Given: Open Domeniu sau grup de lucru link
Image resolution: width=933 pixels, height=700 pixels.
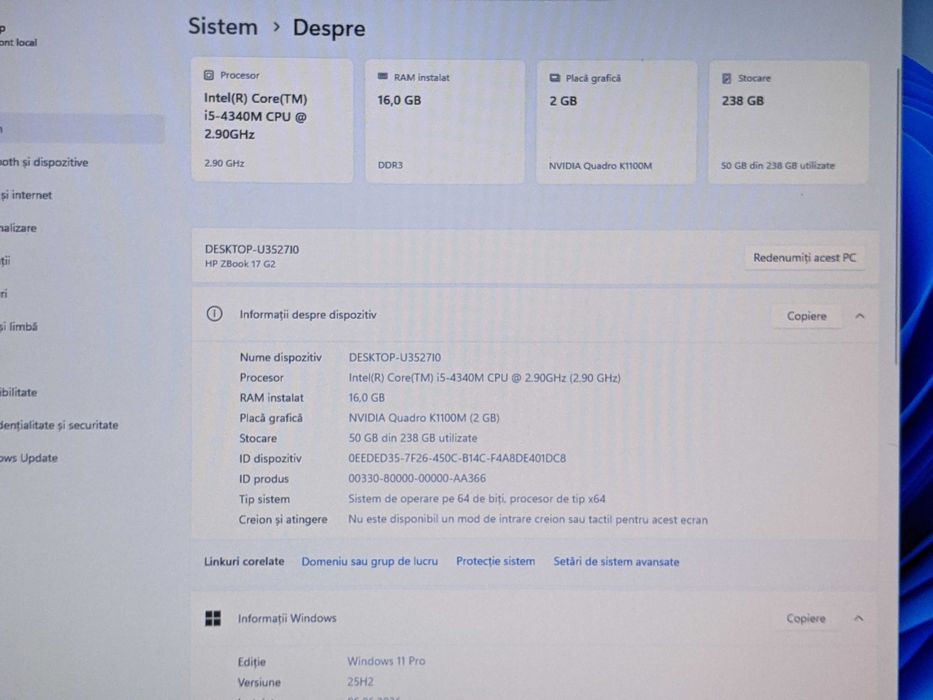Looking at the screenshot, I should tap(370, 561).
